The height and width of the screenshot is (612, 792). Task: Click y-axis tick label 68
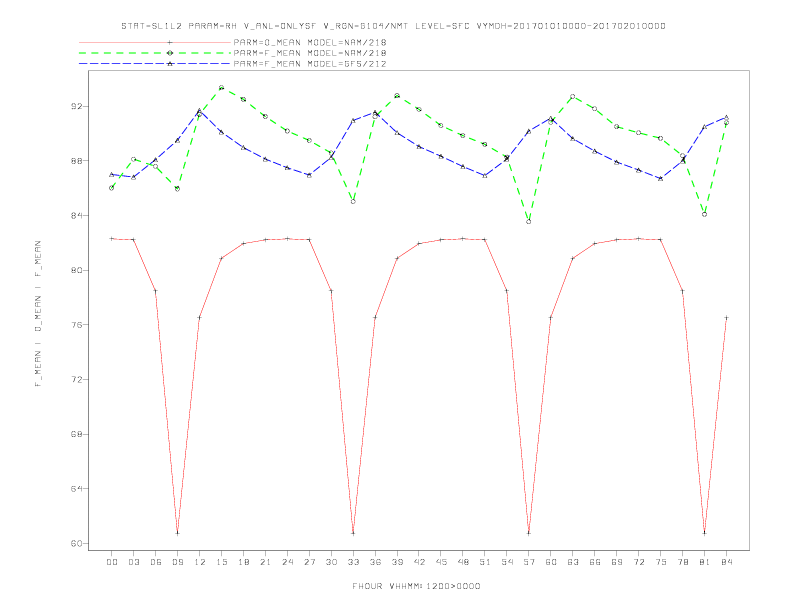[76, 434]
